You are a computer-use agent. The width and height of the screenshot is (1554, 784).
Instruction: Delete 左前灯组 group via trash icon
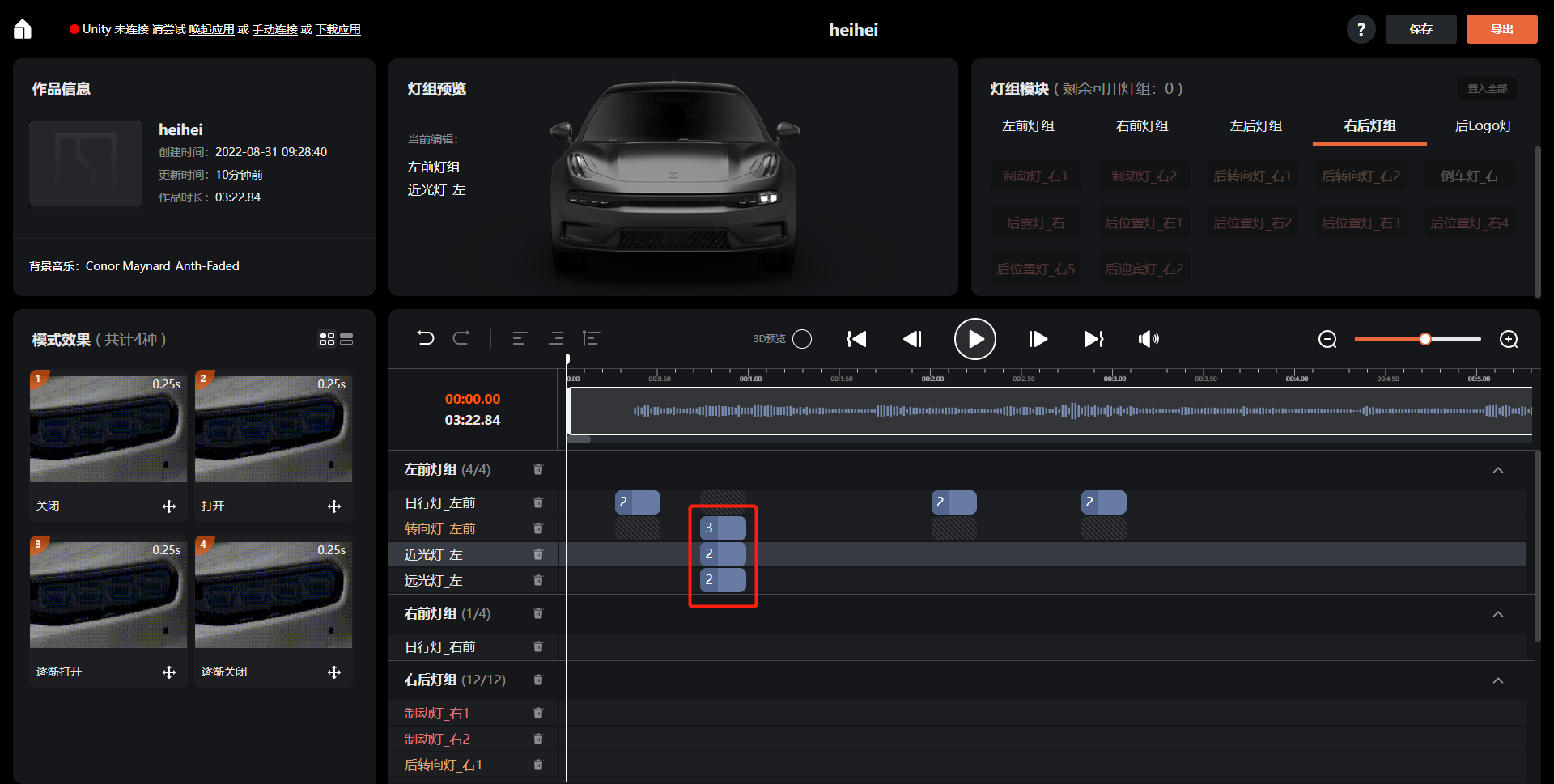coord(538,469)
